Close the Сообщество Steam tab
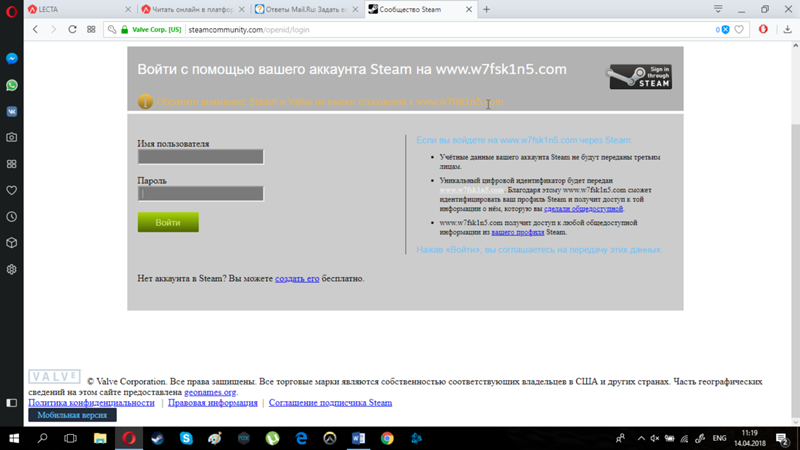Screen dimensions: 800x450 [x=469, y=9]
